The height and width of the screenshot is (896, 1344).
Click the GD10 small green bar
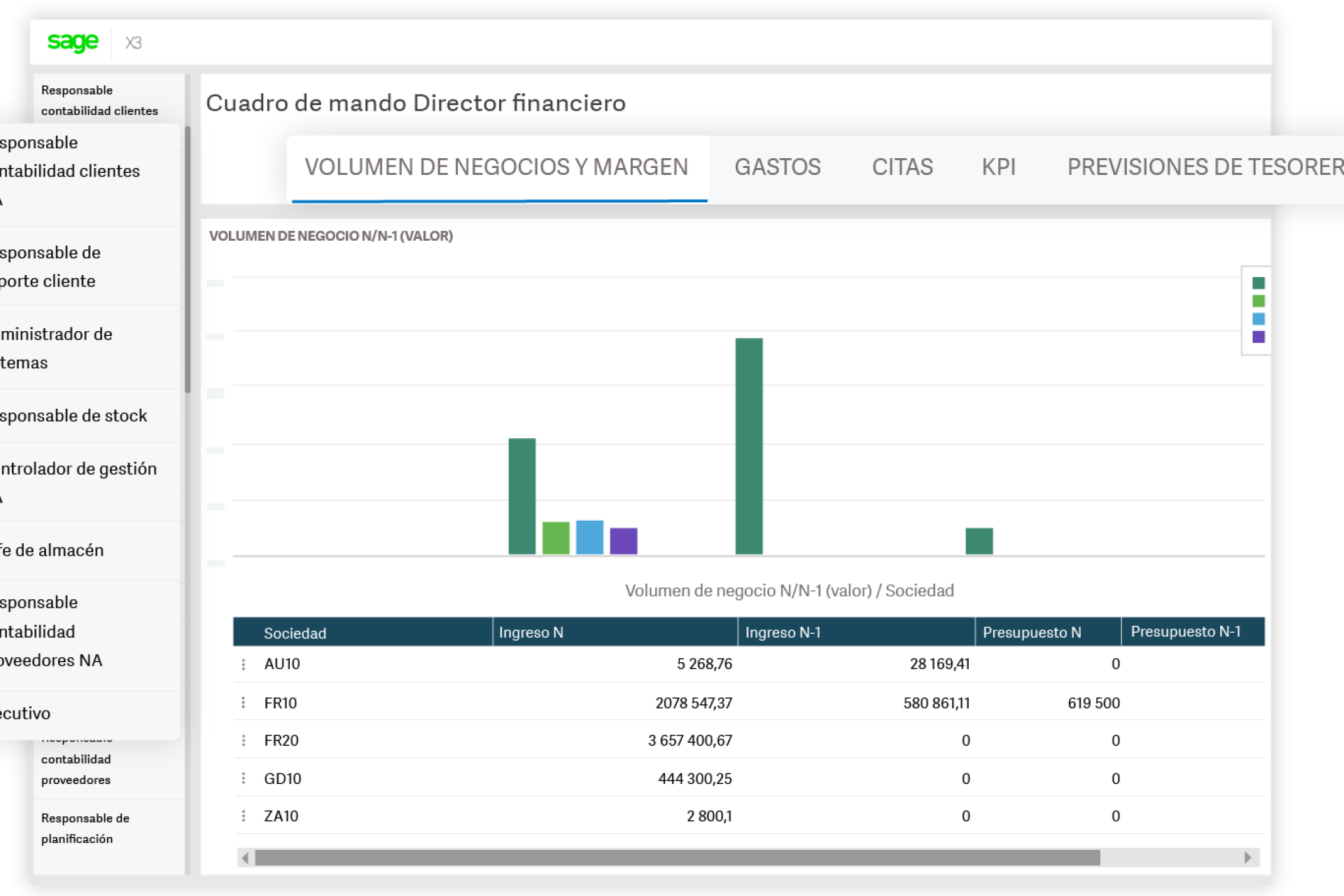click(979, 541)
